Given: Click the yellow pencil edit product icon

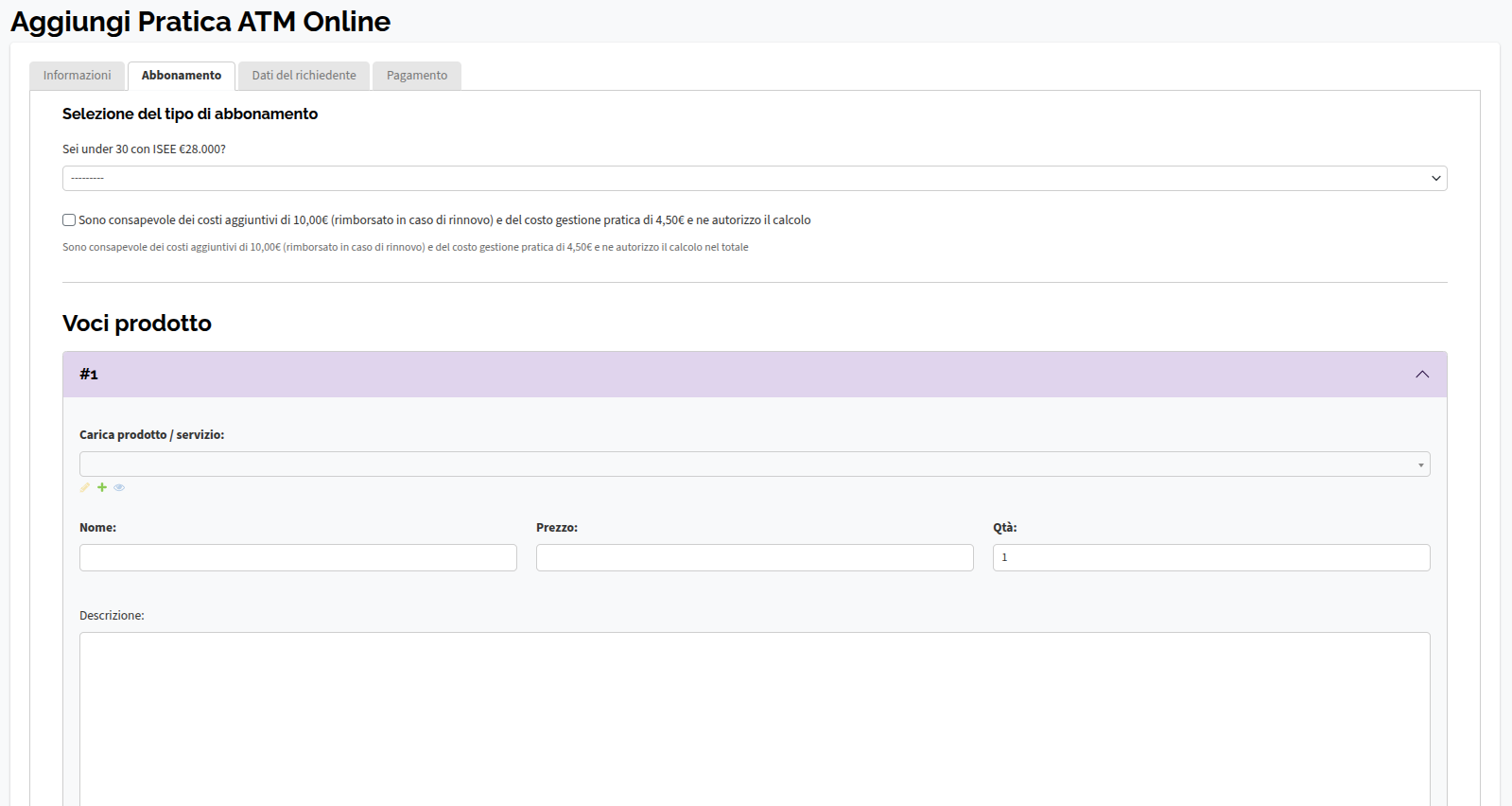Looking at the screenshot, I should (x=85, y=487).
